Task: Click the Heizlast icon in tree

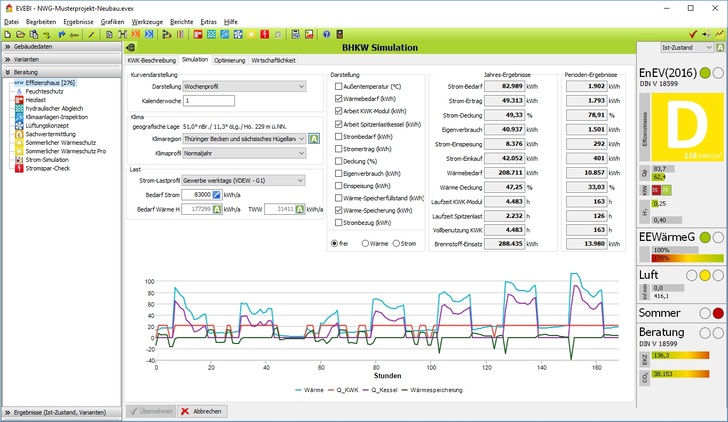Action: [x=19, y=100]
